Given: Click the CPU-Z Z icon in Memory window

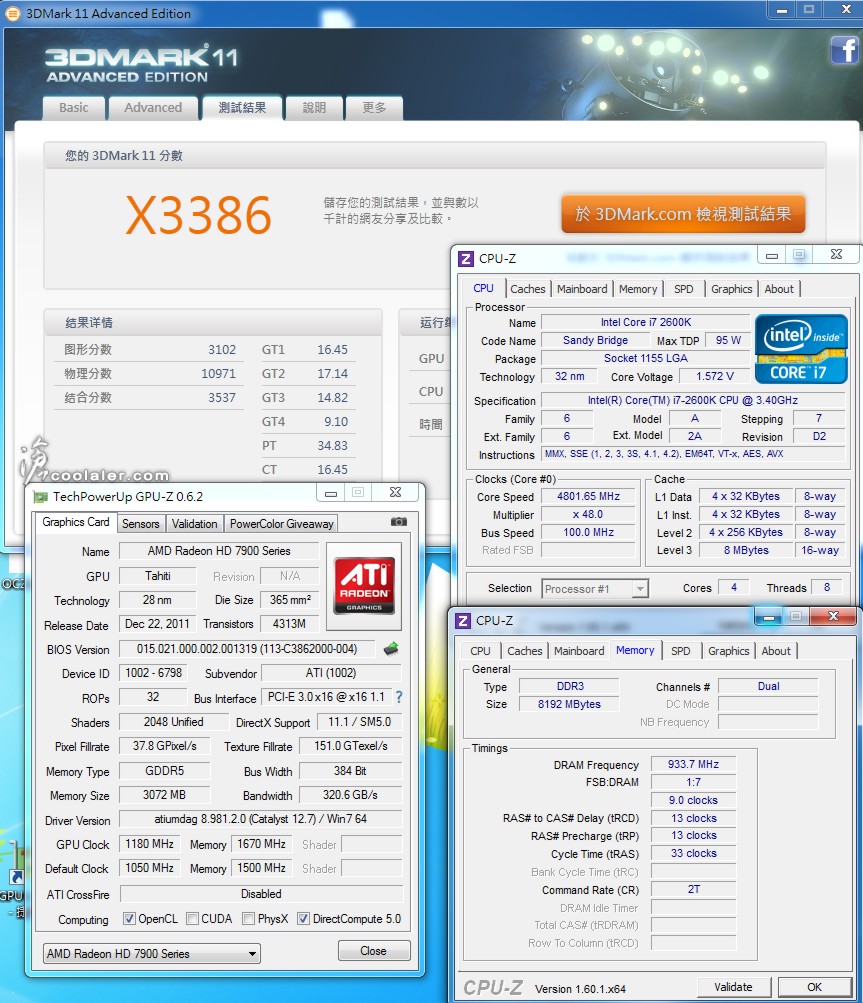Looking at the screenshot, I should click(463, 620).
